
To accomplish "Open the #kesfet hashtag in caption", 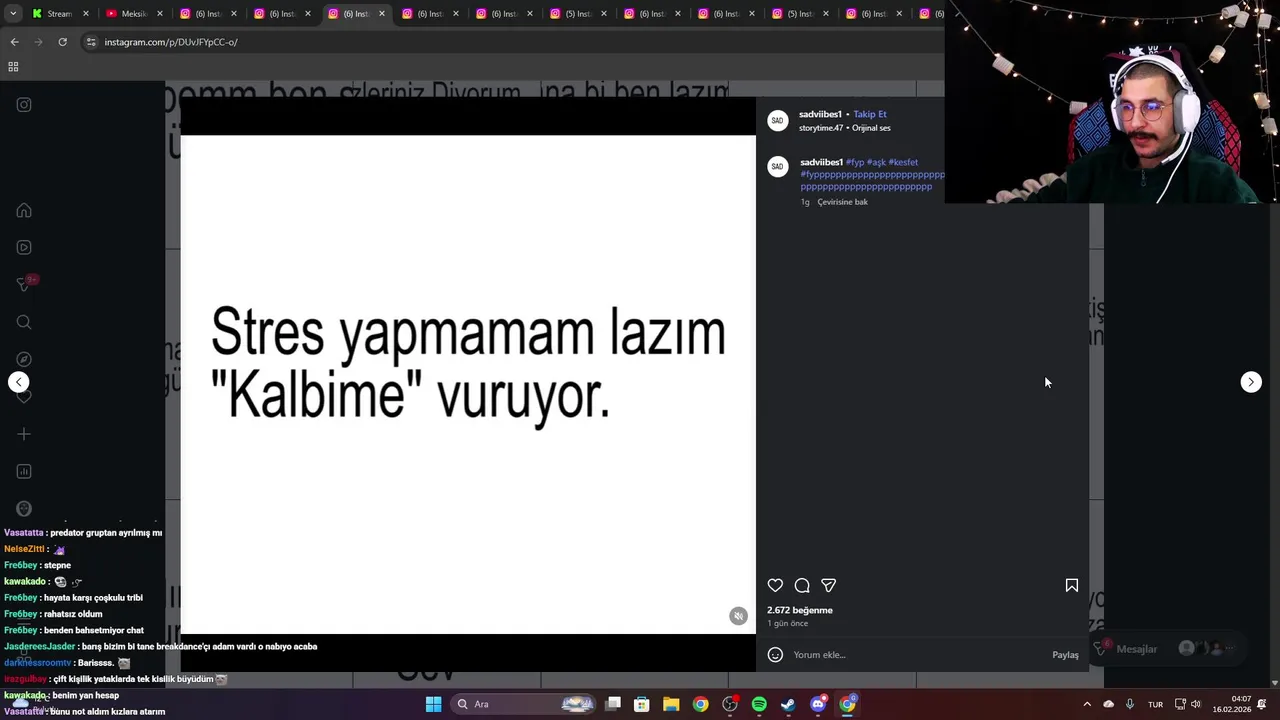I will pos(903,162).
